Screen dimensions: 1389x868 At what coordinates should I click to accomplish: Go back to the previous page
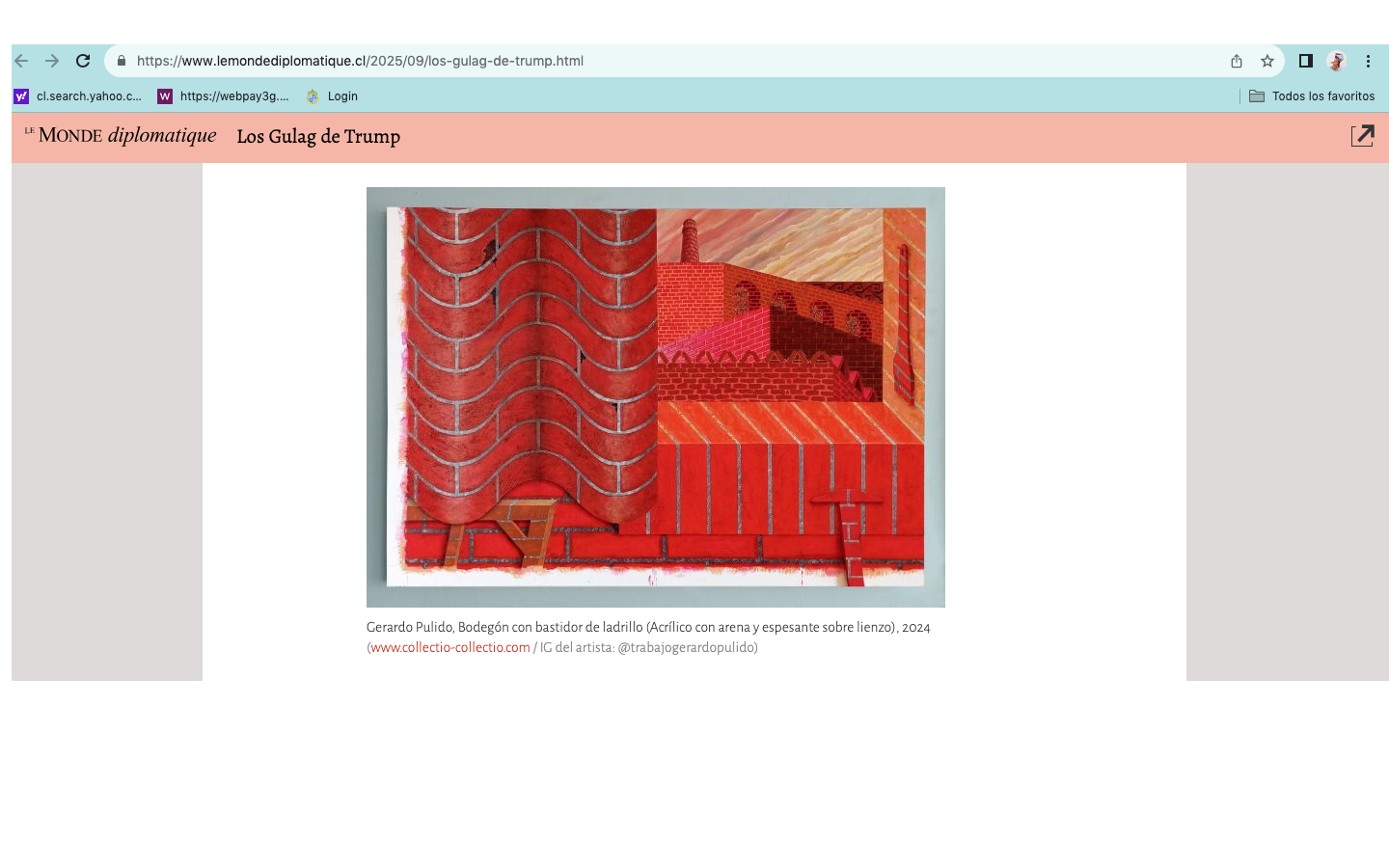[x=21, y=61]
